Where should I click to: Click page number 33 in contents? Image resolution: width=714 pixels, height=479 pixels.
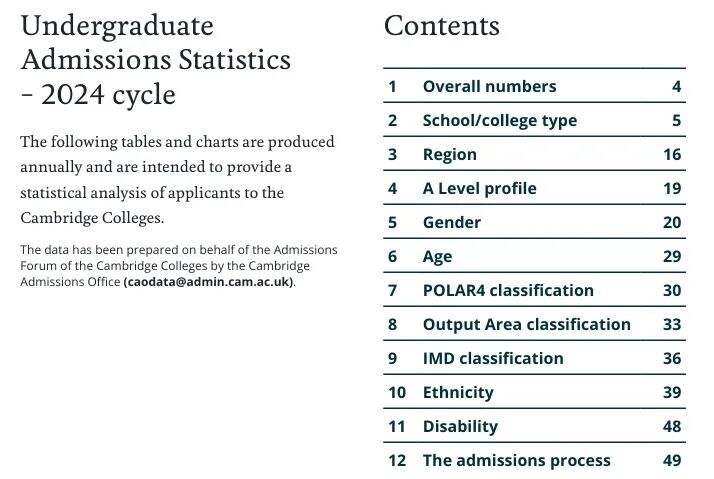tap(671, 324)
